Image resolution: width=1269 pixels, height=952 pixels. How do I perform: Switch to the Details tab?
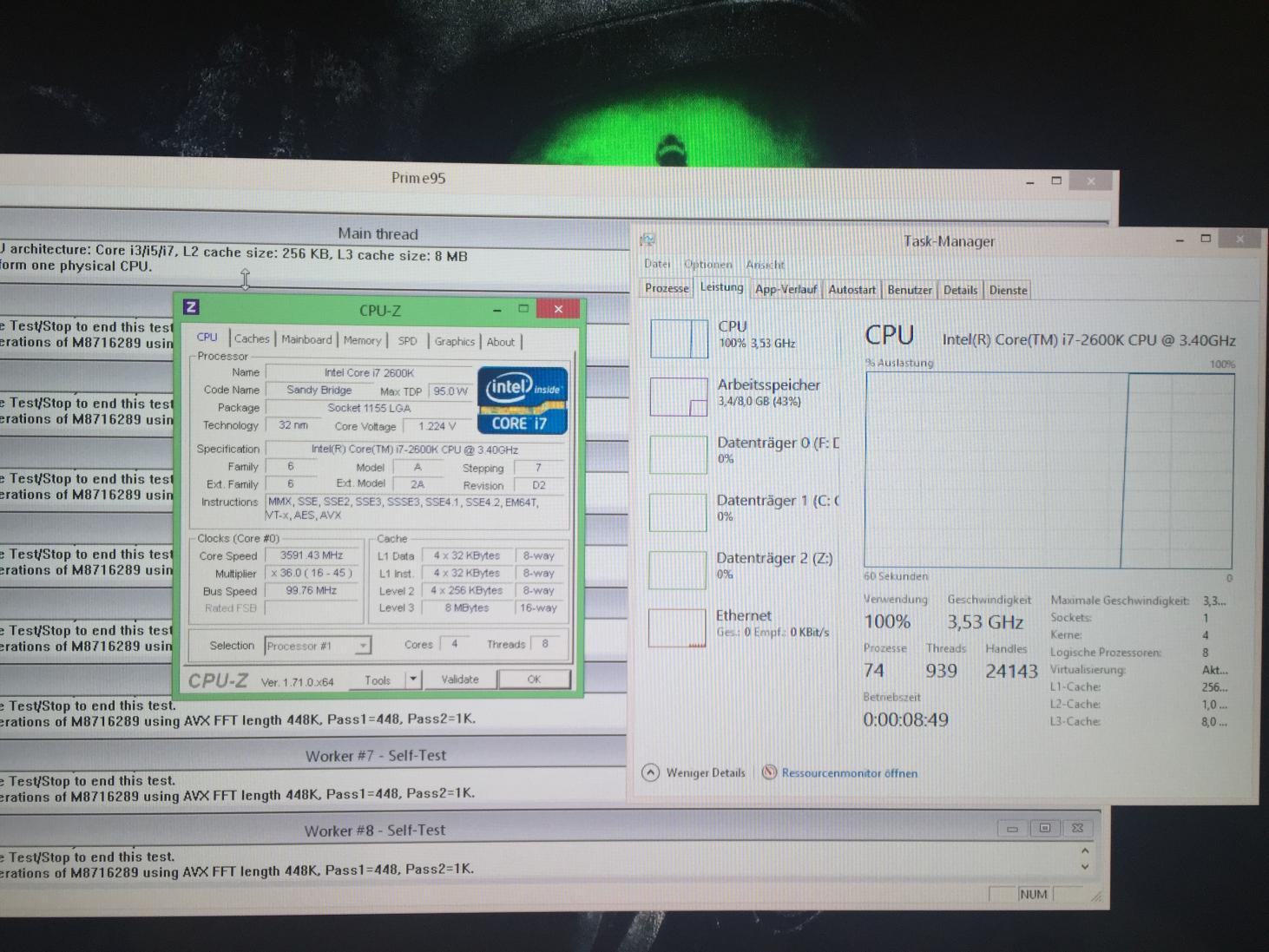pos(960,290)
